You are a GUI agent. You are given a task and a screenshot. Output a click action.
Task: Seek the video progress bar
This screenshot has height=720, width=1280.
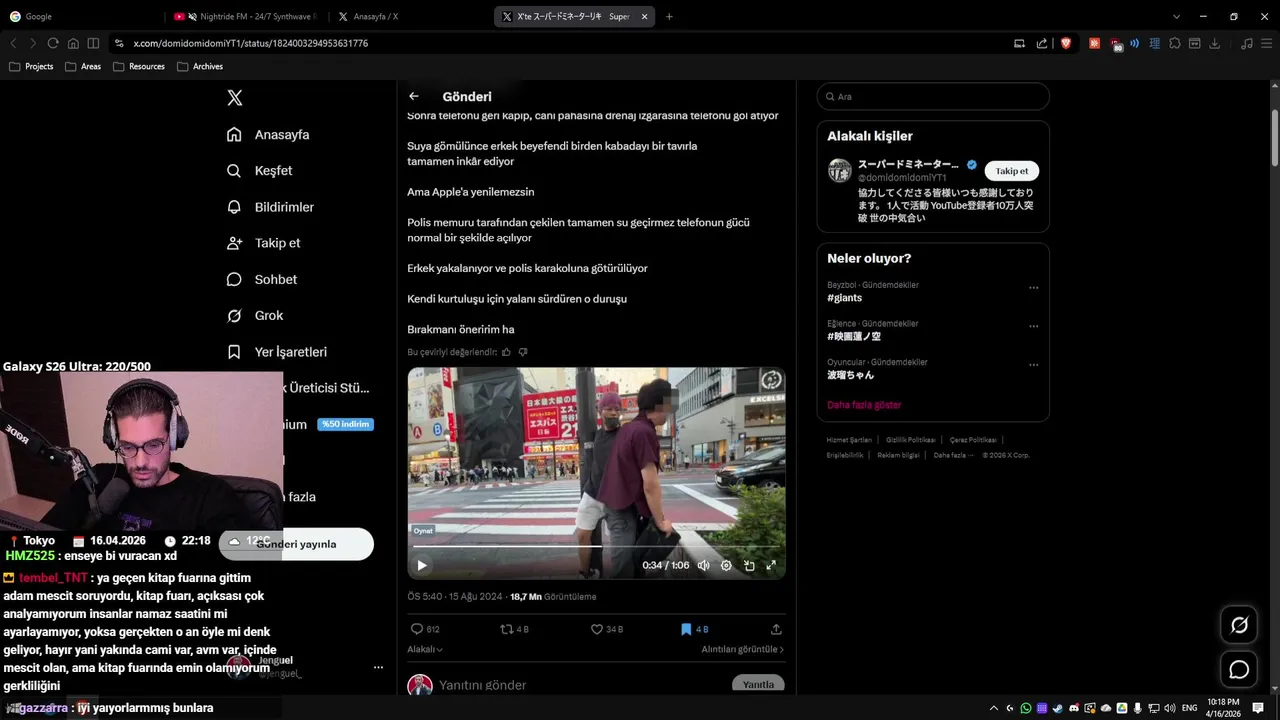596,546
